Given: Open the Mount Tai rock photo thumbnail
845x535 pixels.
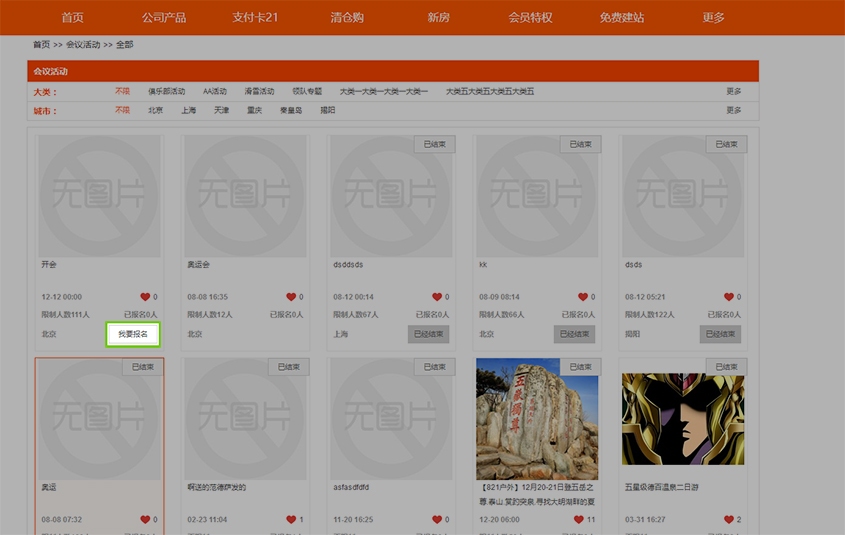Looking at the screenshot, I should [x=537, y=419].
